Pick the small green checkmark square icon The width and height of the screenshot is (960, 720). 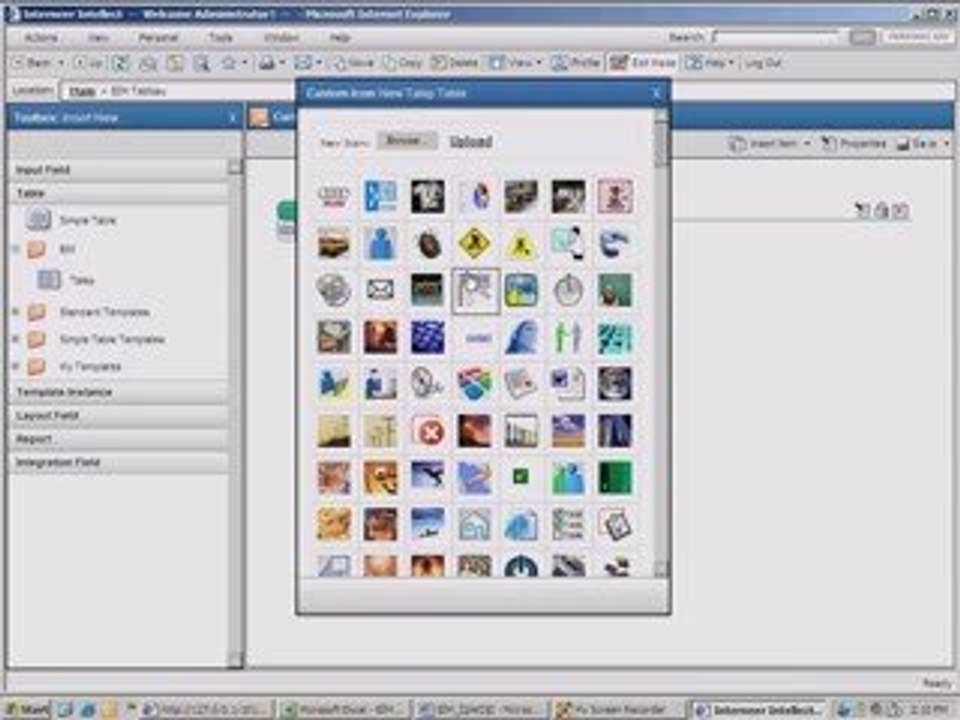tap(521, 477)
